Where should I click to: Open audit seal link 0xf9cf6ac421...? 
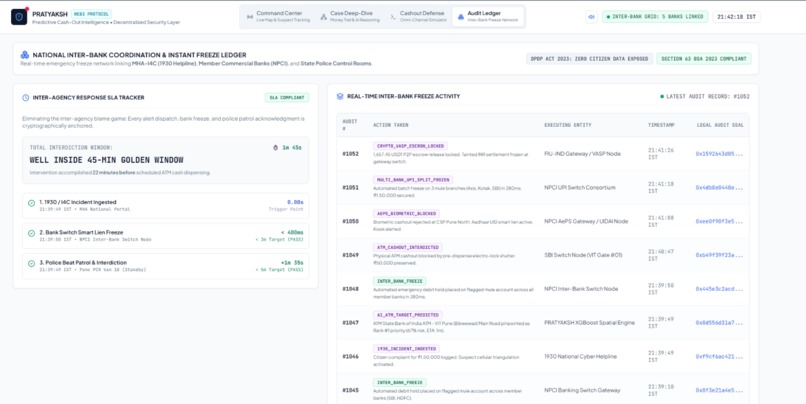tap(719, 356)
